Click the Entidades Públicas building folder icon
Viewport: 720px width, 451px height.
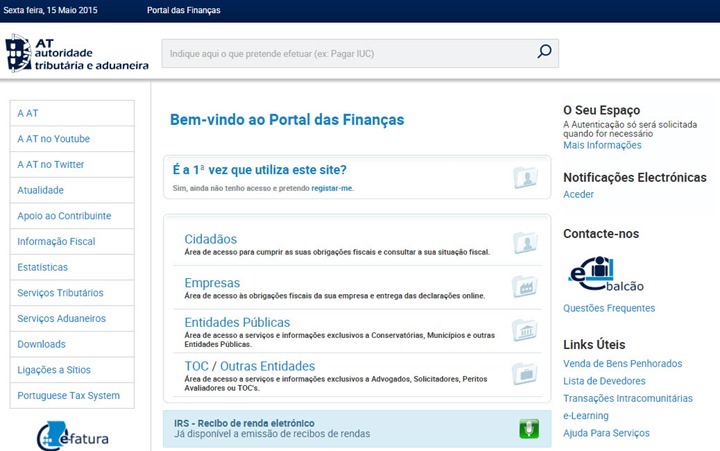[x=525, y=330]
